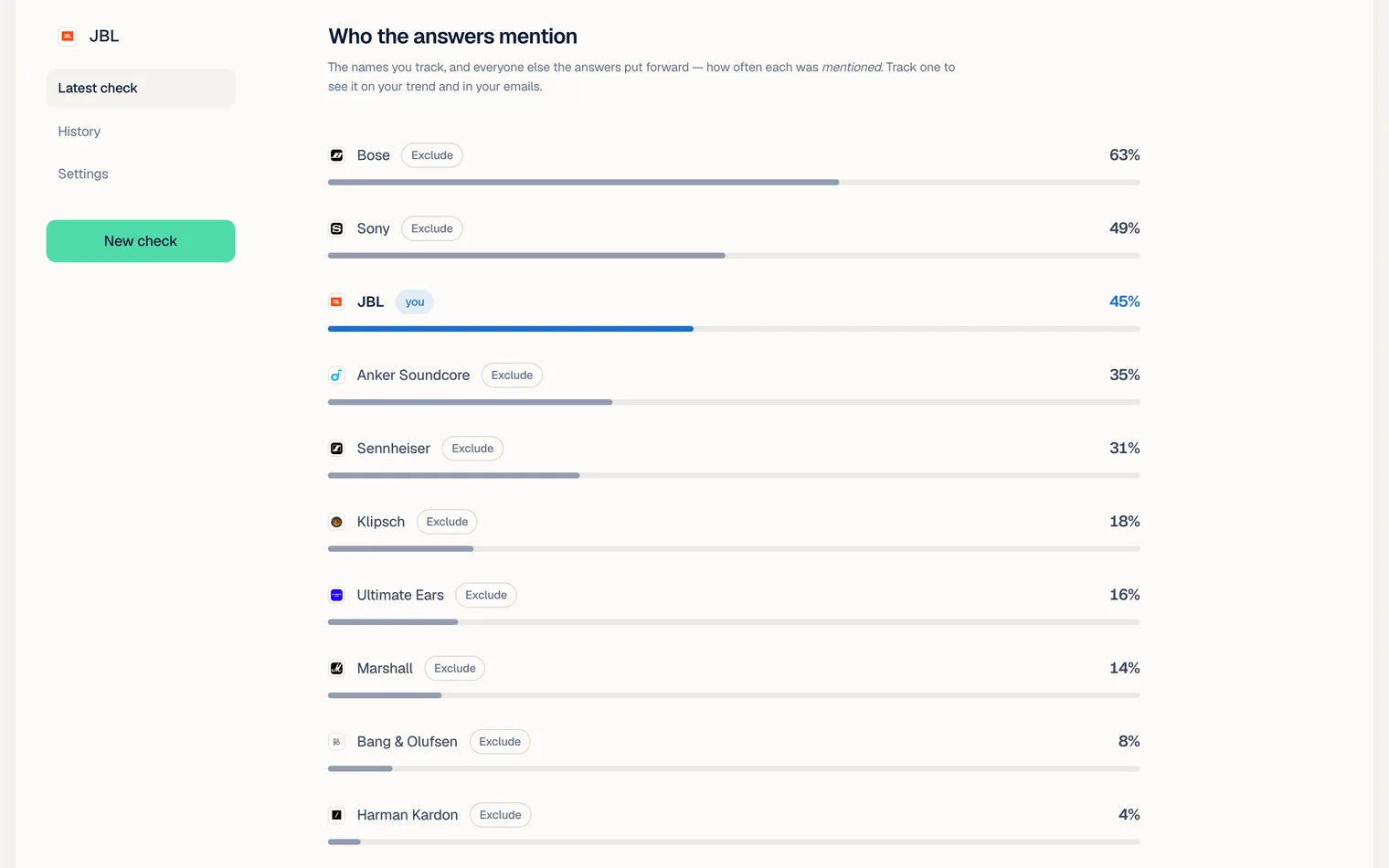The width and height of the screenshot is (1389, 868).
Task: Exclude Bose from the list
Action: [x=432, y=155]
